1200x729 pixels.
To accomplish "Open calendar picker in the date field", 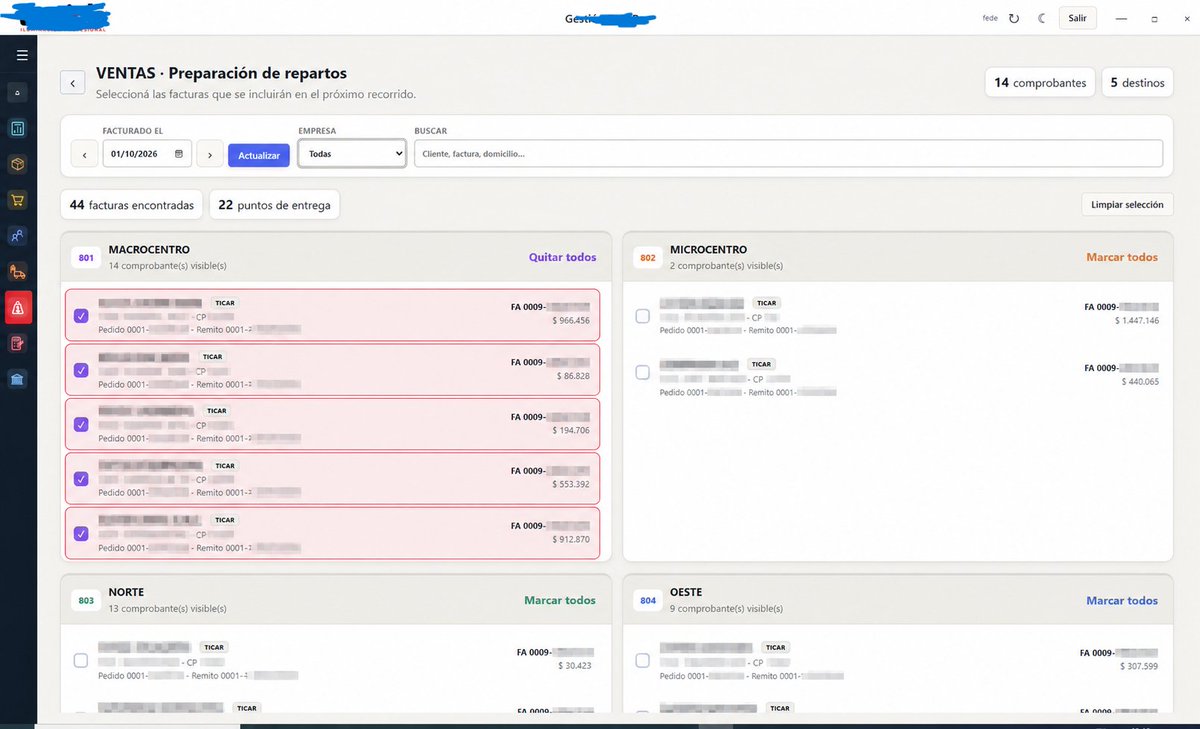I will pos(179,154).
